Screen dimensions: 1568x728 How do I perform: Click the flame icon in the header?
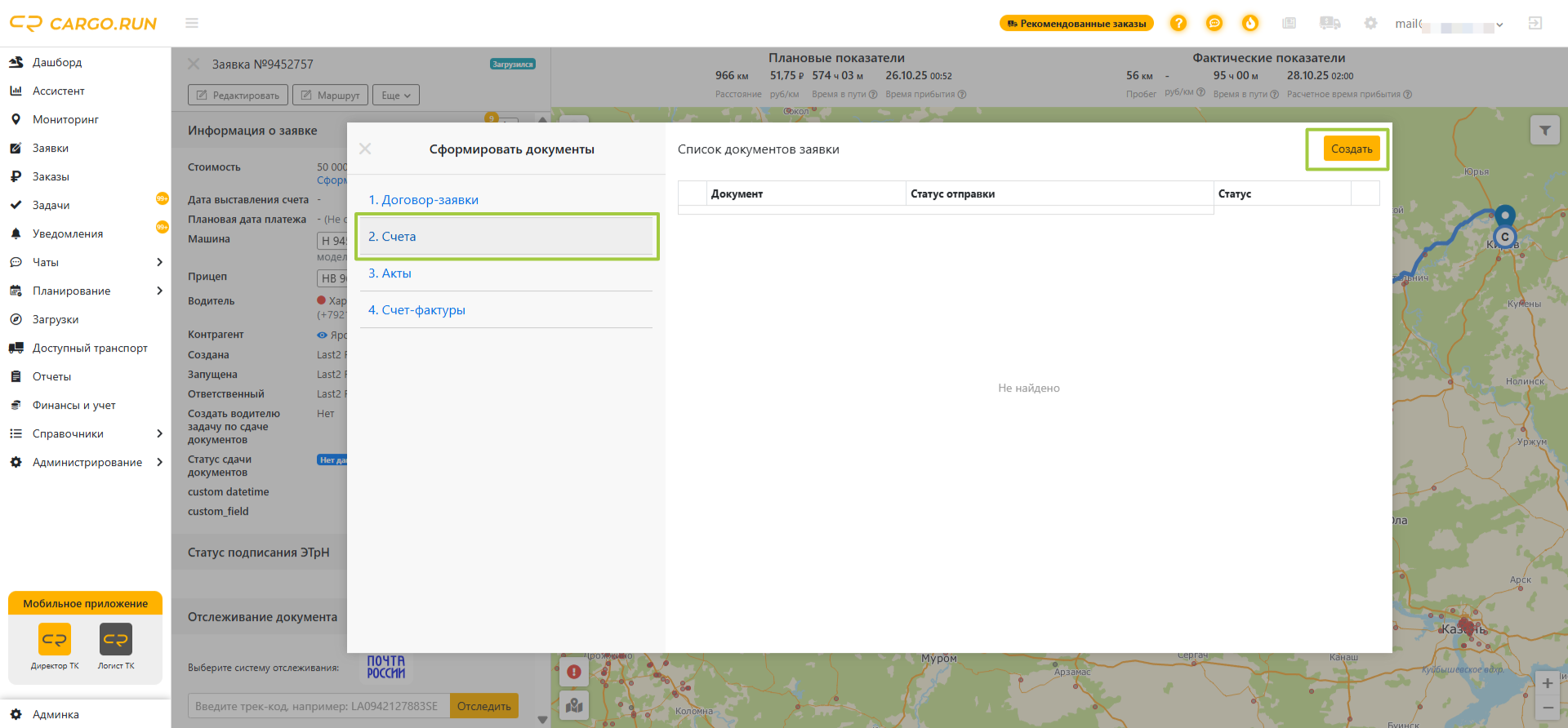coord(1250,23)
